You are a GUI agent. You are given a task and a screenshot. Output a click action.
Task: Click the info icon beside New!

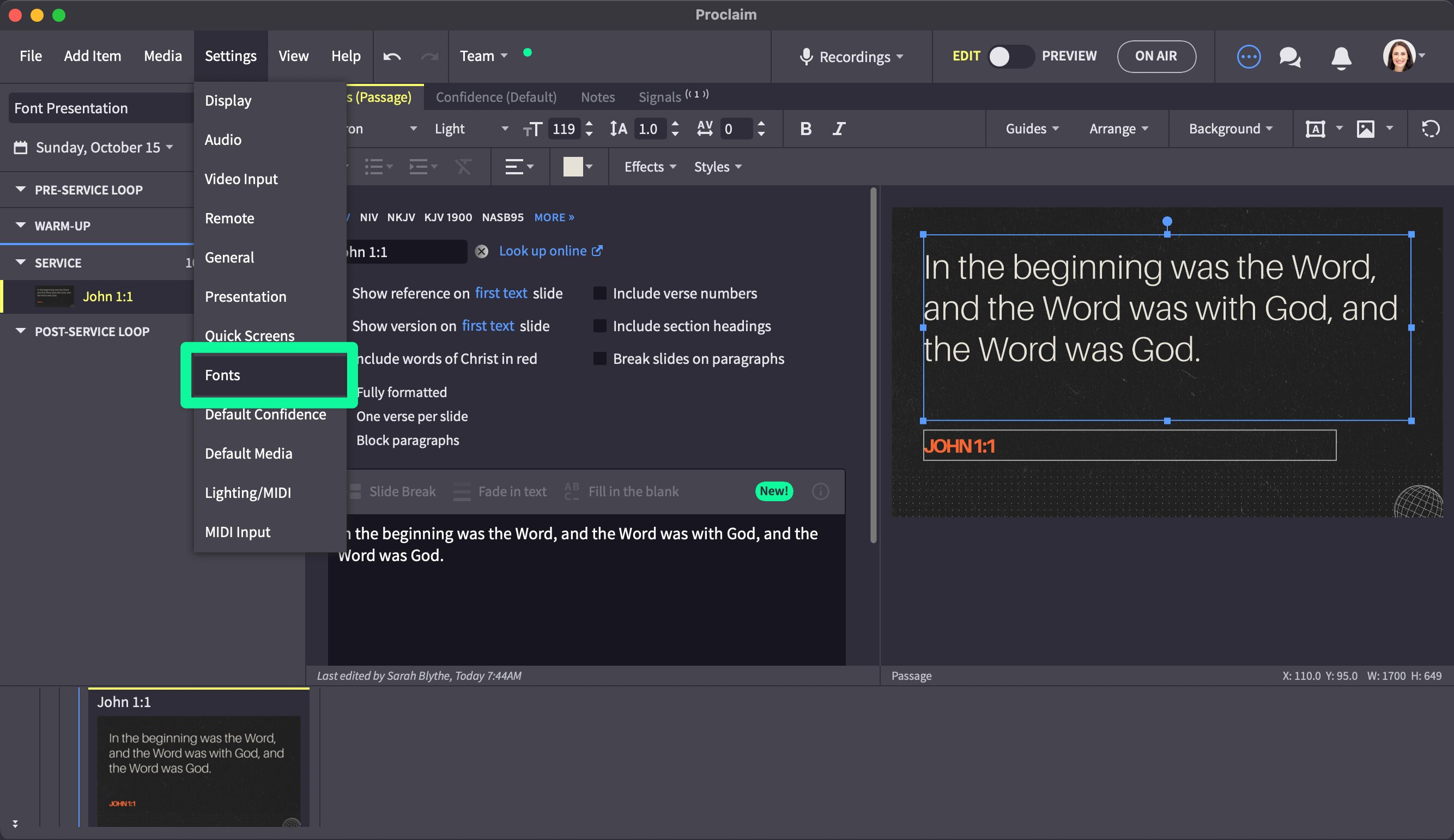820,491
